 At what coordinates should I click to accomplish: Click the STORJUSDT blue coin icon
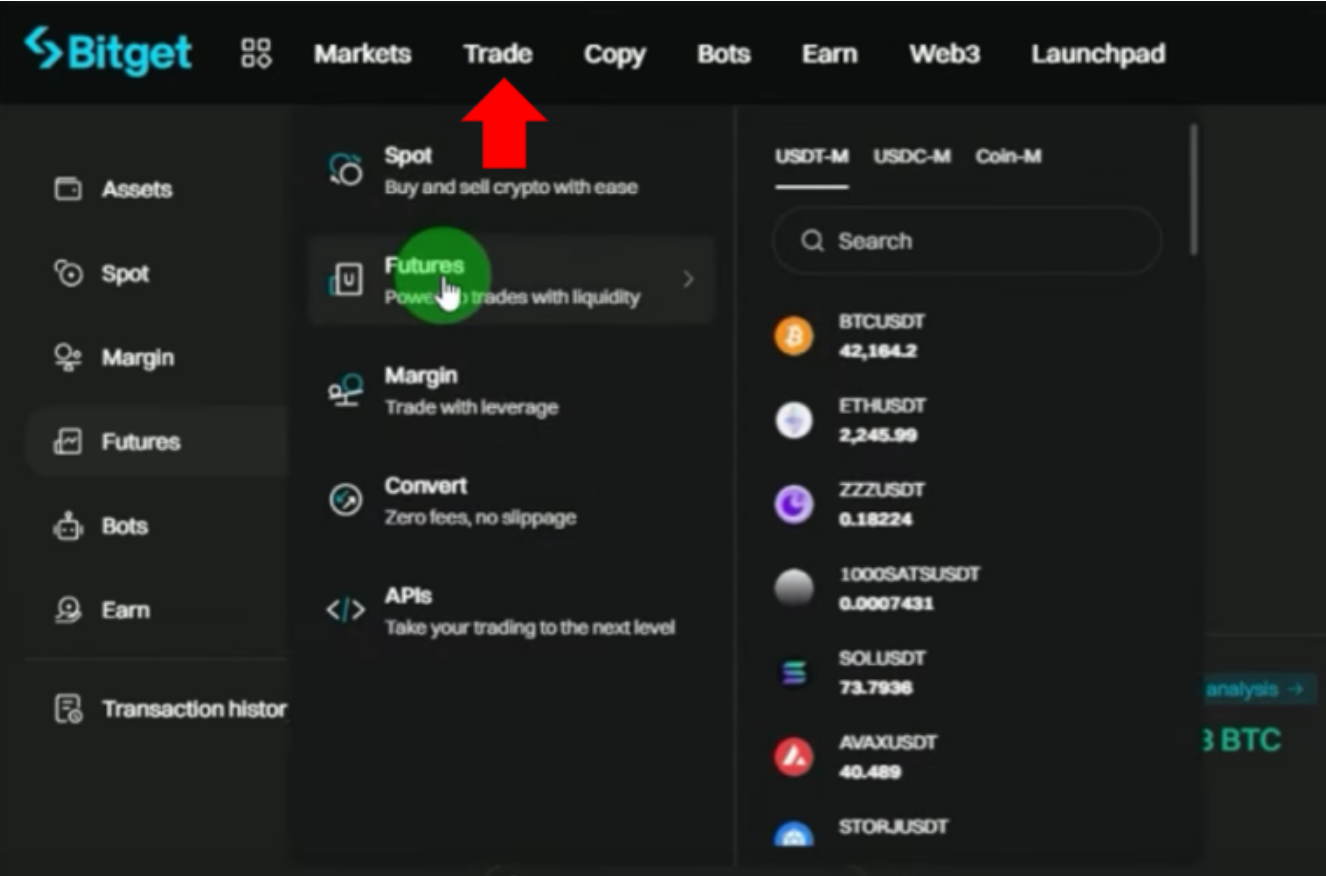[x=794, y=834]
